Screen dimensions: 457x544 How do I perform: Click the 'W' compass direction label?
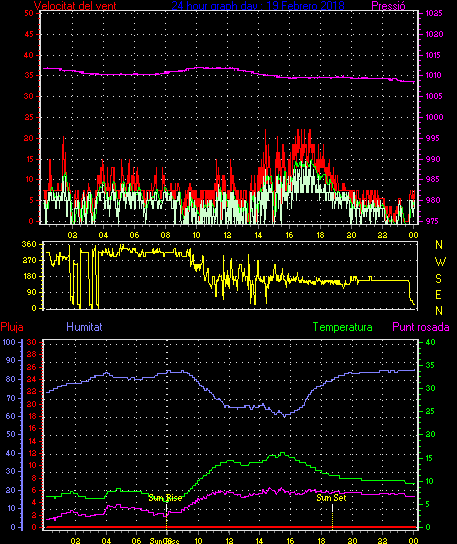[x=440, y=262]
